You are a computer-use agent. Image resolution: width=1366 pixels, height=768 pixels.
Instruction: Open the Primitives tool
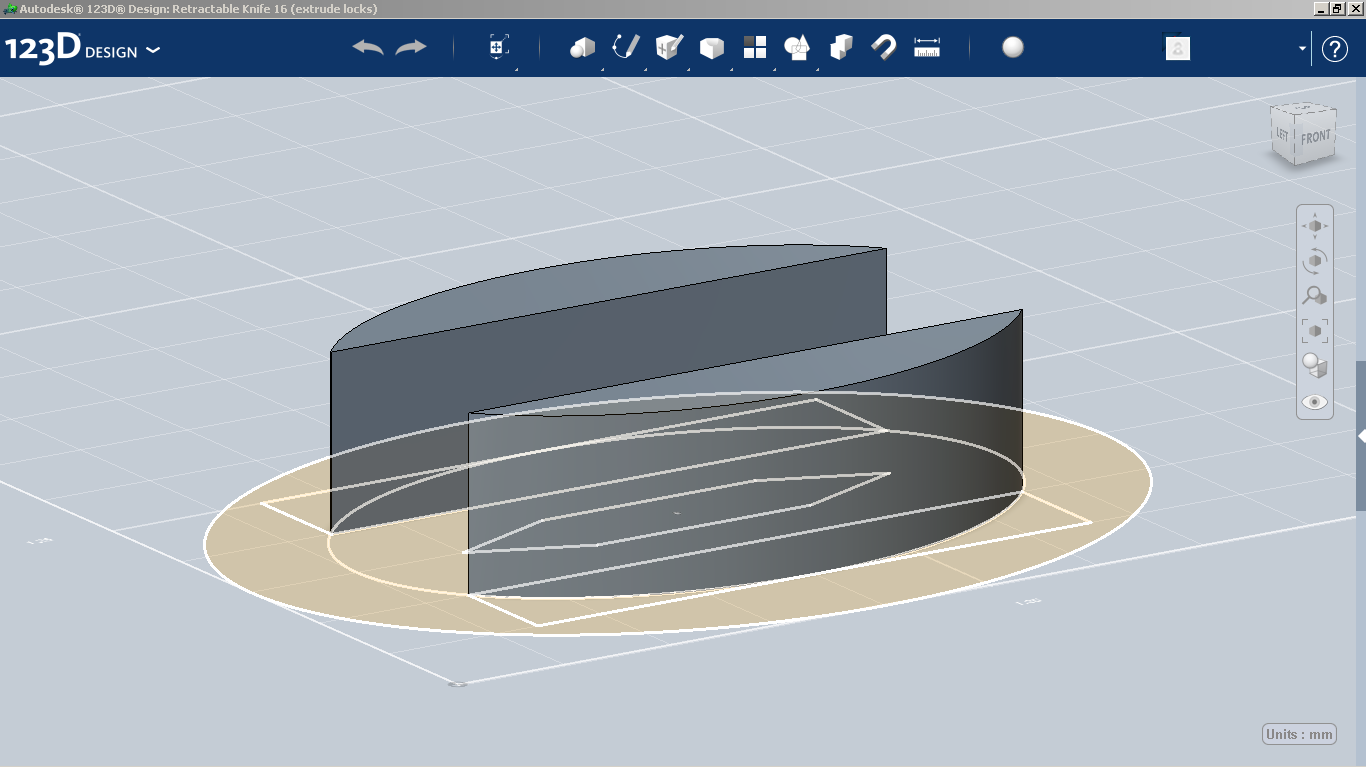[x=583, y=47]
